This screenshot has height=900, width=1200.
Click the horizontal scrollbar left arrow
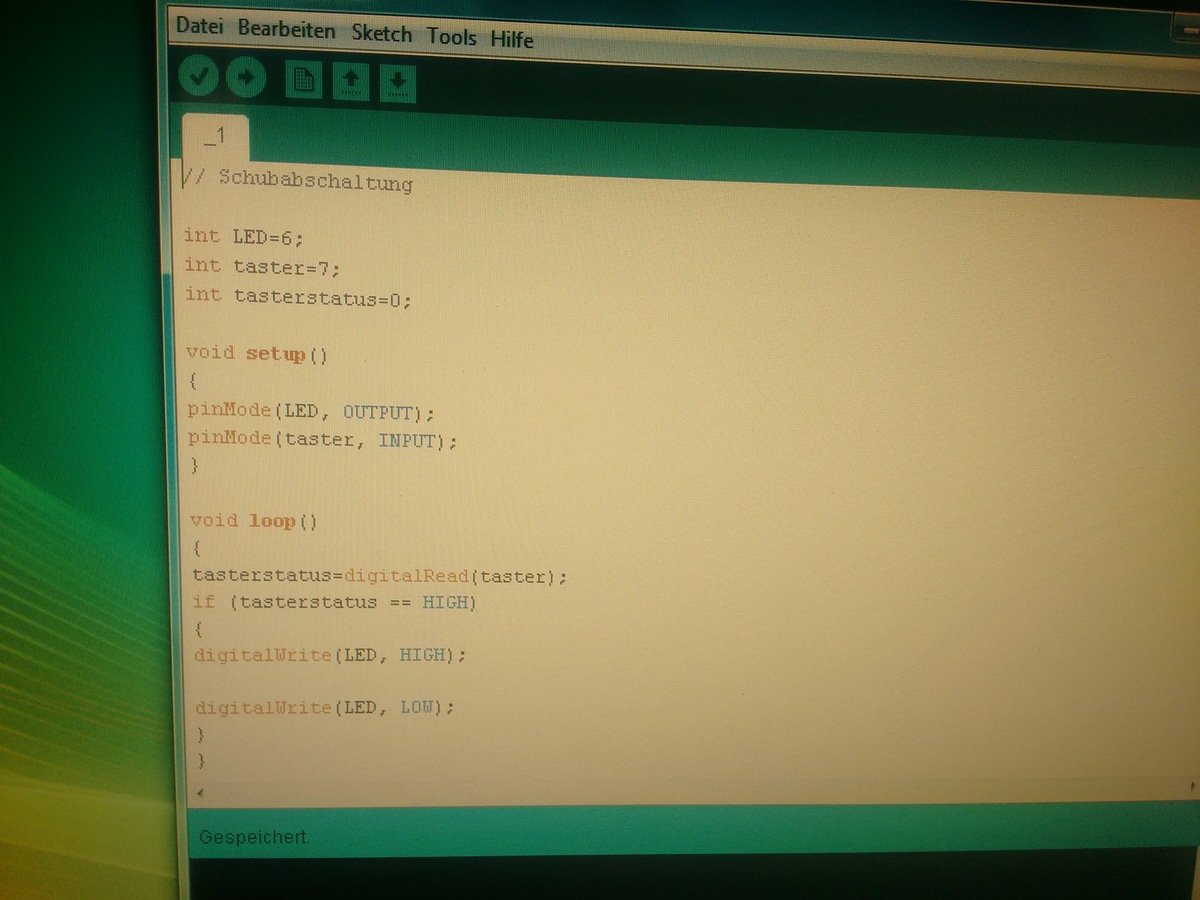click(x=199, y=792)
